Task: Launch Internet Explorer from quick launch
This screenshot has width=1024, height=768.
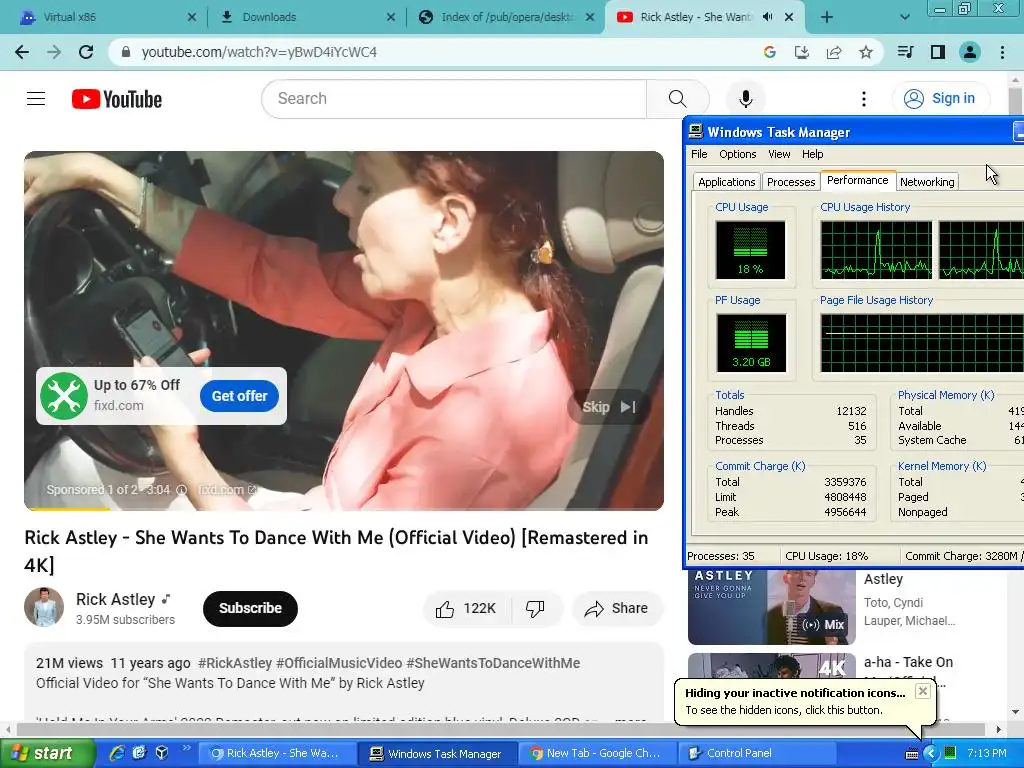Action: pos(116,753)
